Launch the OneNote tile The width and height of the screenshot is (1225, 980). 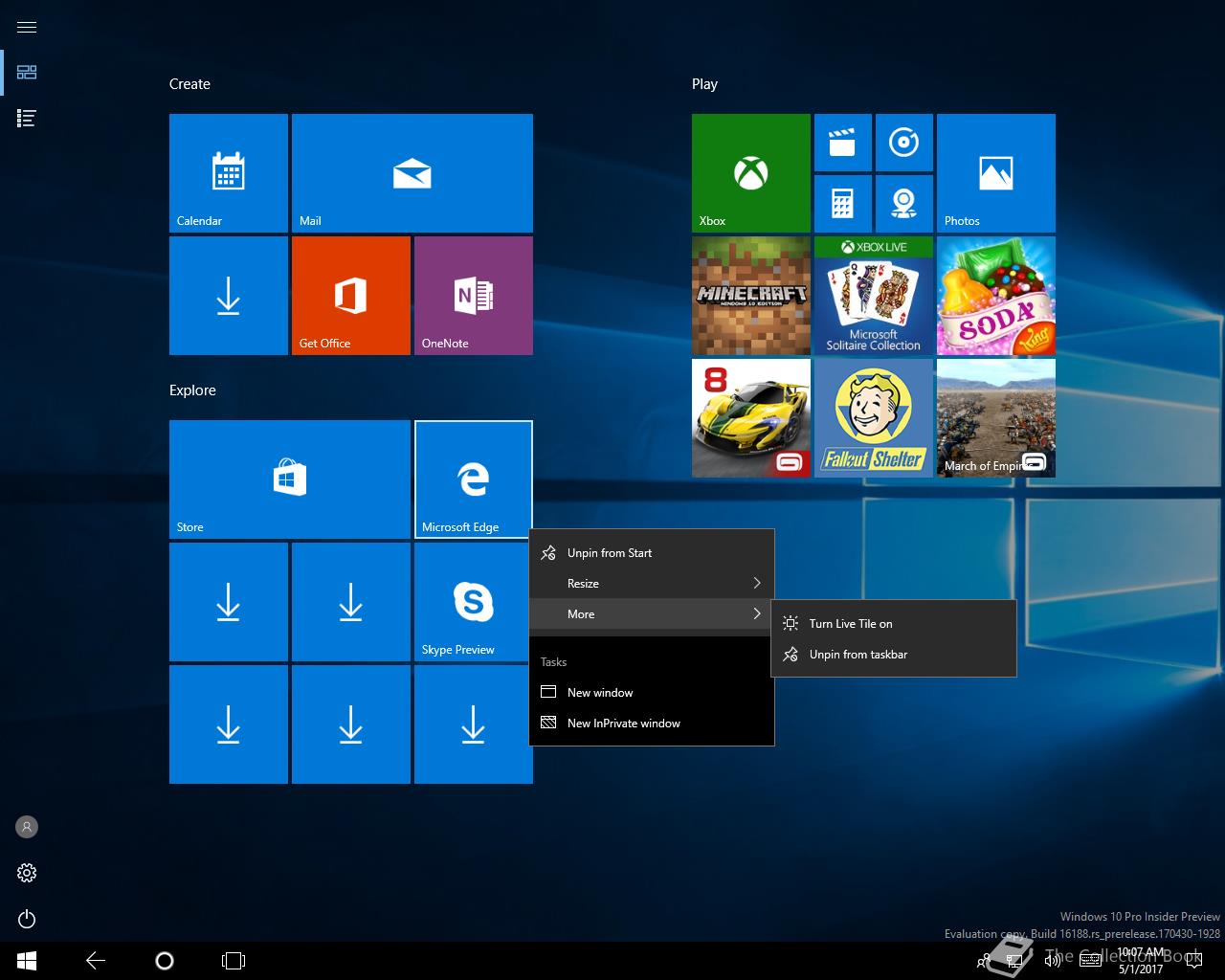pos(473,296)
